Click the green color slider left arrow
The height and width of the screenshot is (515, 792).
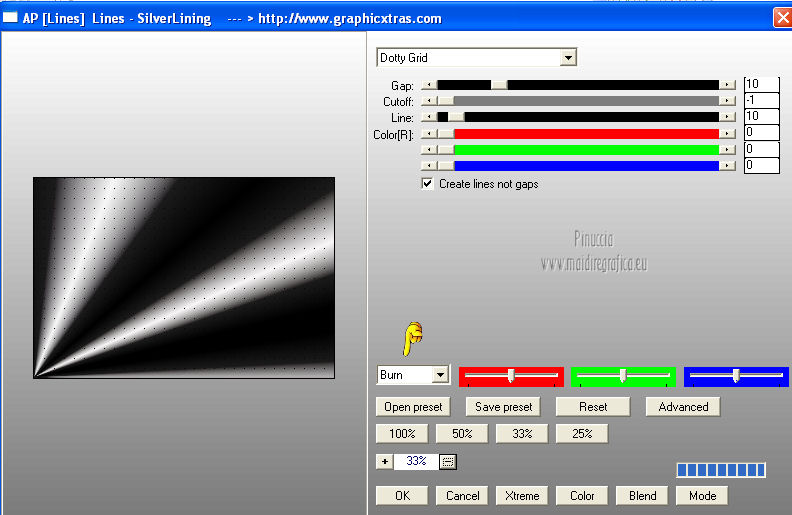pyautogui.click(x=429, y=149)
